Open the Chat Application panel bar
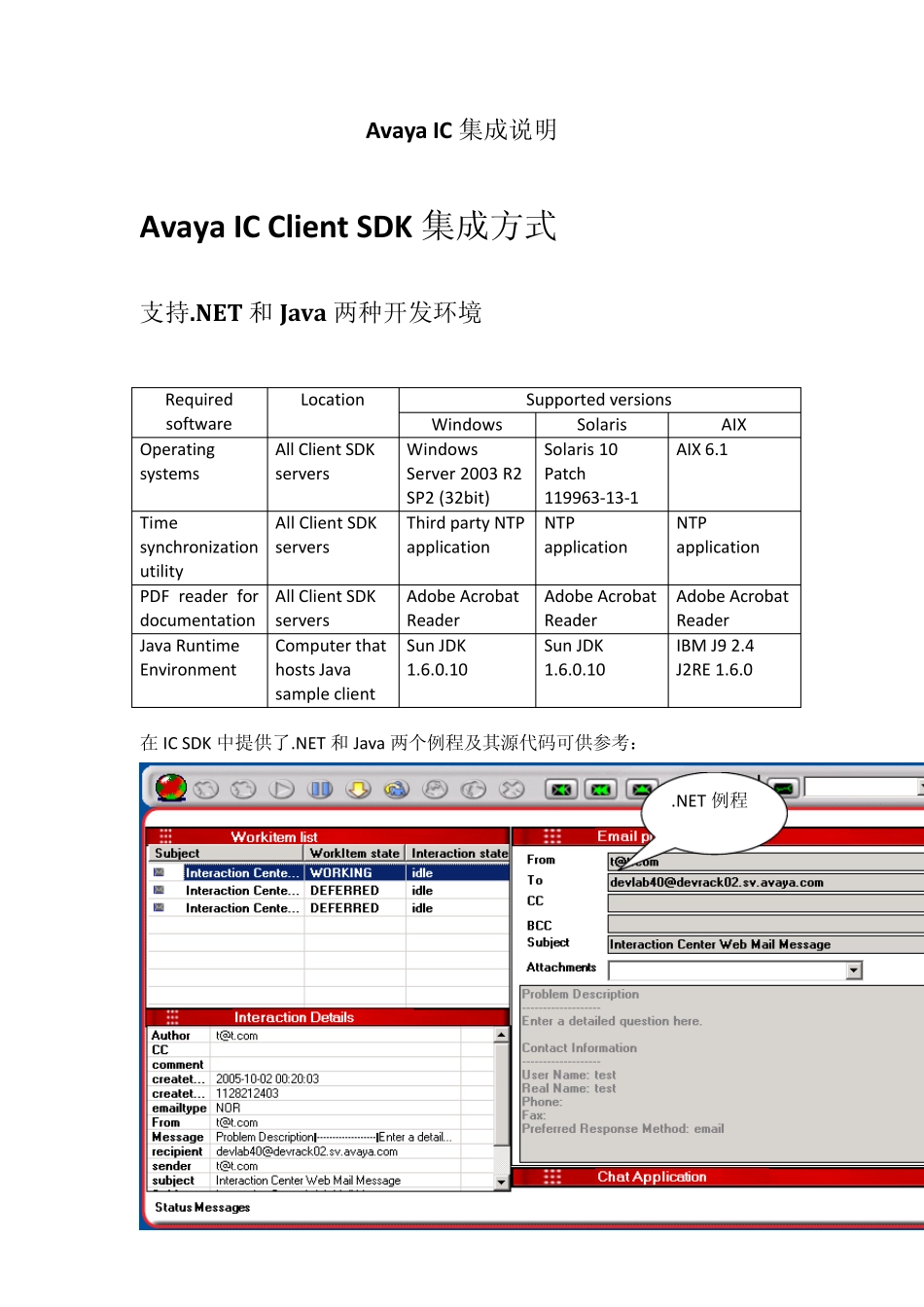 coord(718,1177)
